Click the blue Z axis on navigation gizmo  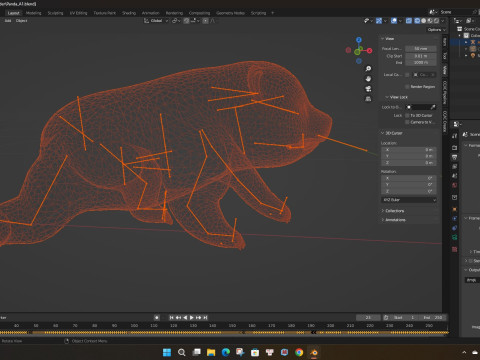[359, 40]
